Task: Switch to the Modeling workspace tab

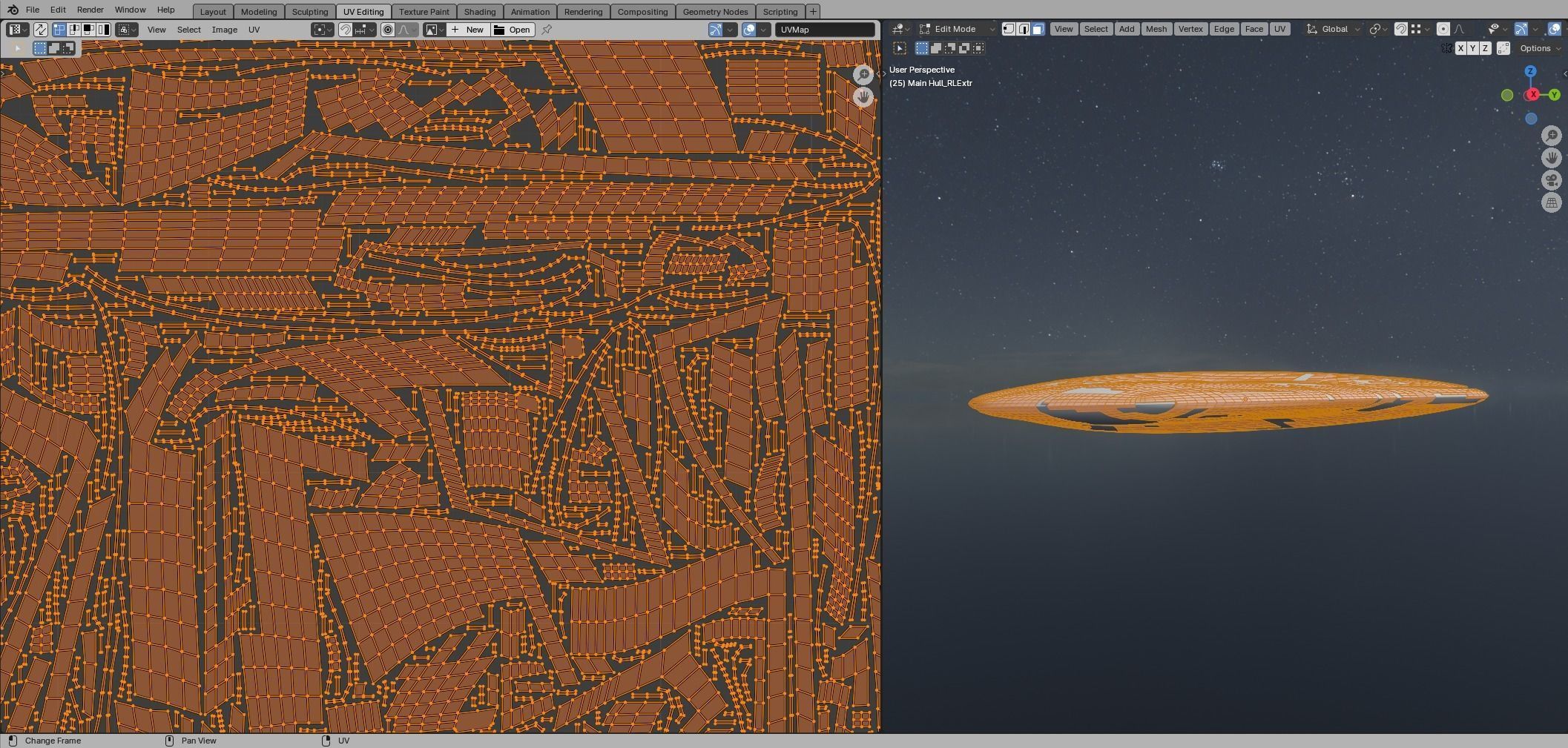Action: pyautogui.click(x=259, y=12)
